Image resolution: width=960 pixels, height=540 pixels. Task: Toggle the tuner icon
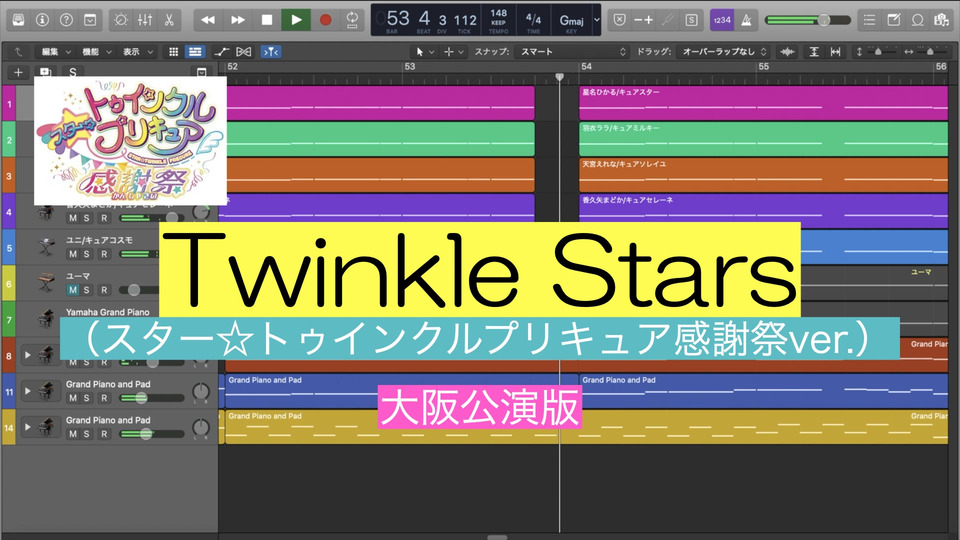tap(668, 20)
